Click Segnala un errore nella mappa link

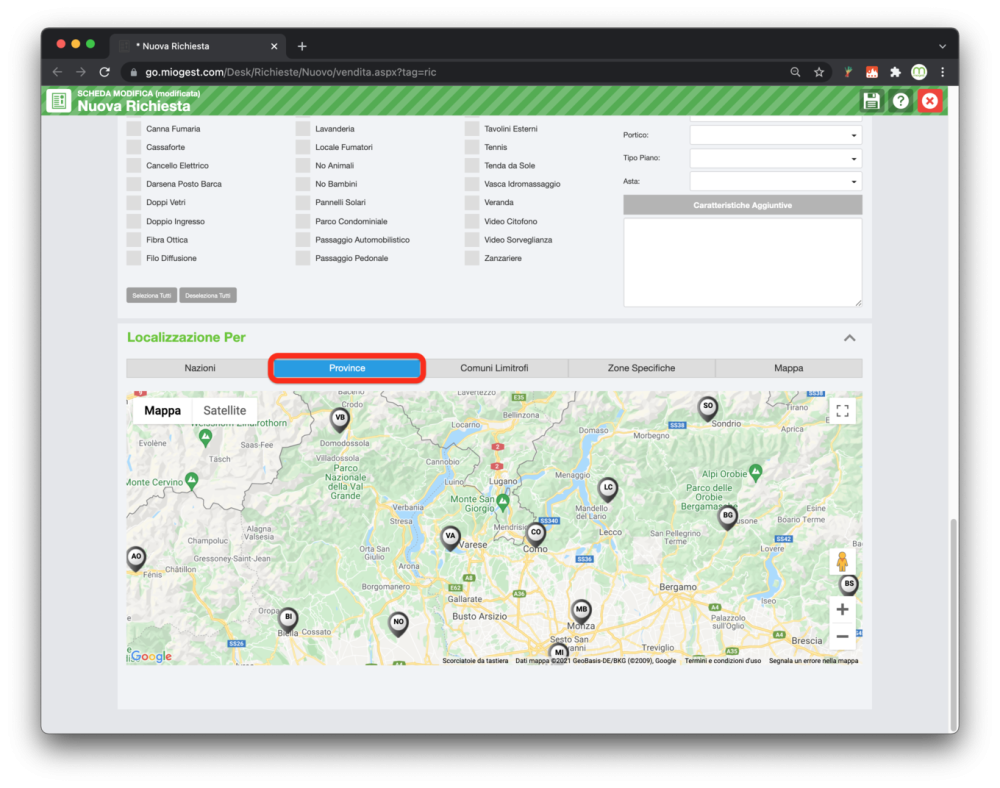point(813,661)
